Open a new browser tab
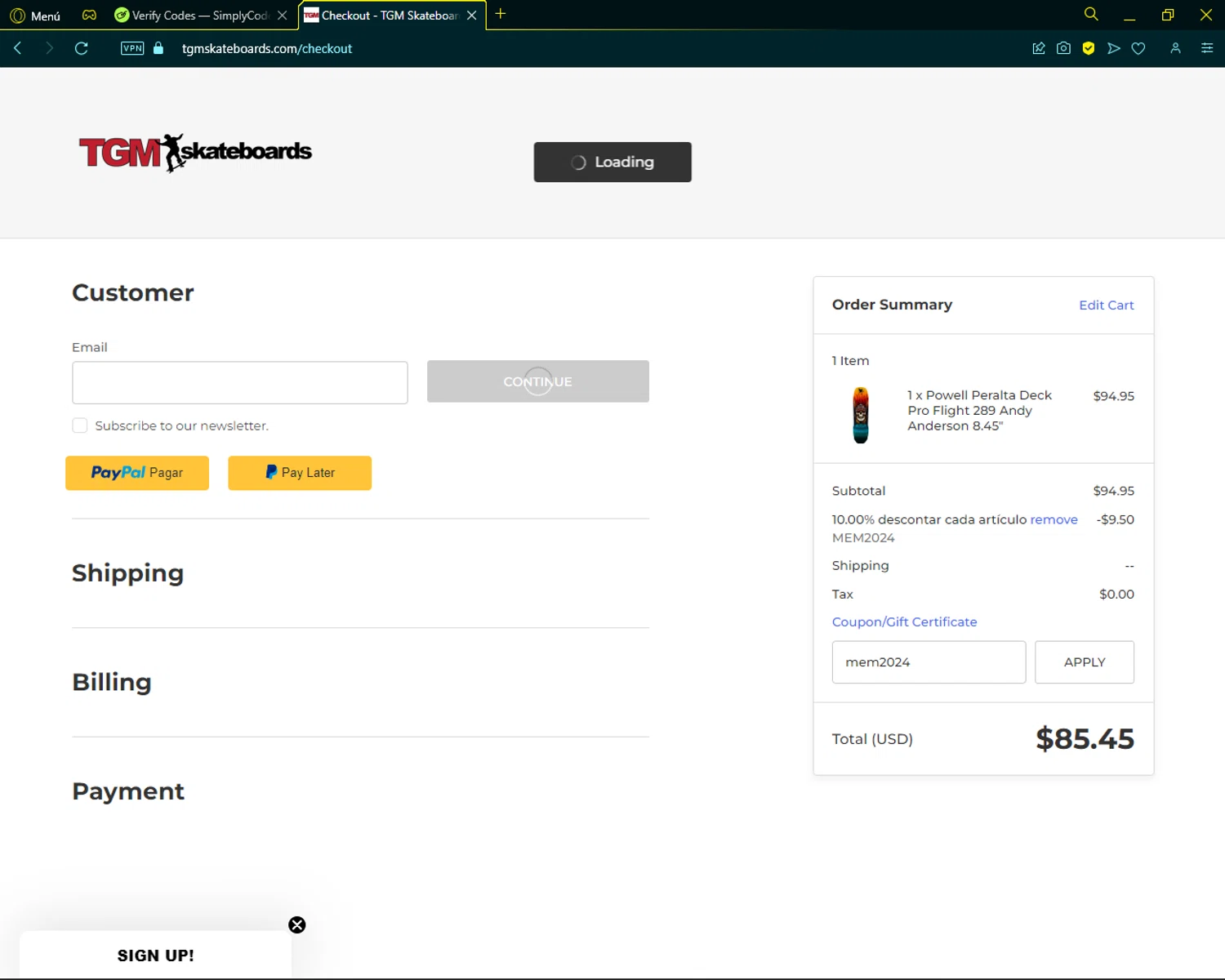Screen dimensions: 1225x980 point(501,14)
